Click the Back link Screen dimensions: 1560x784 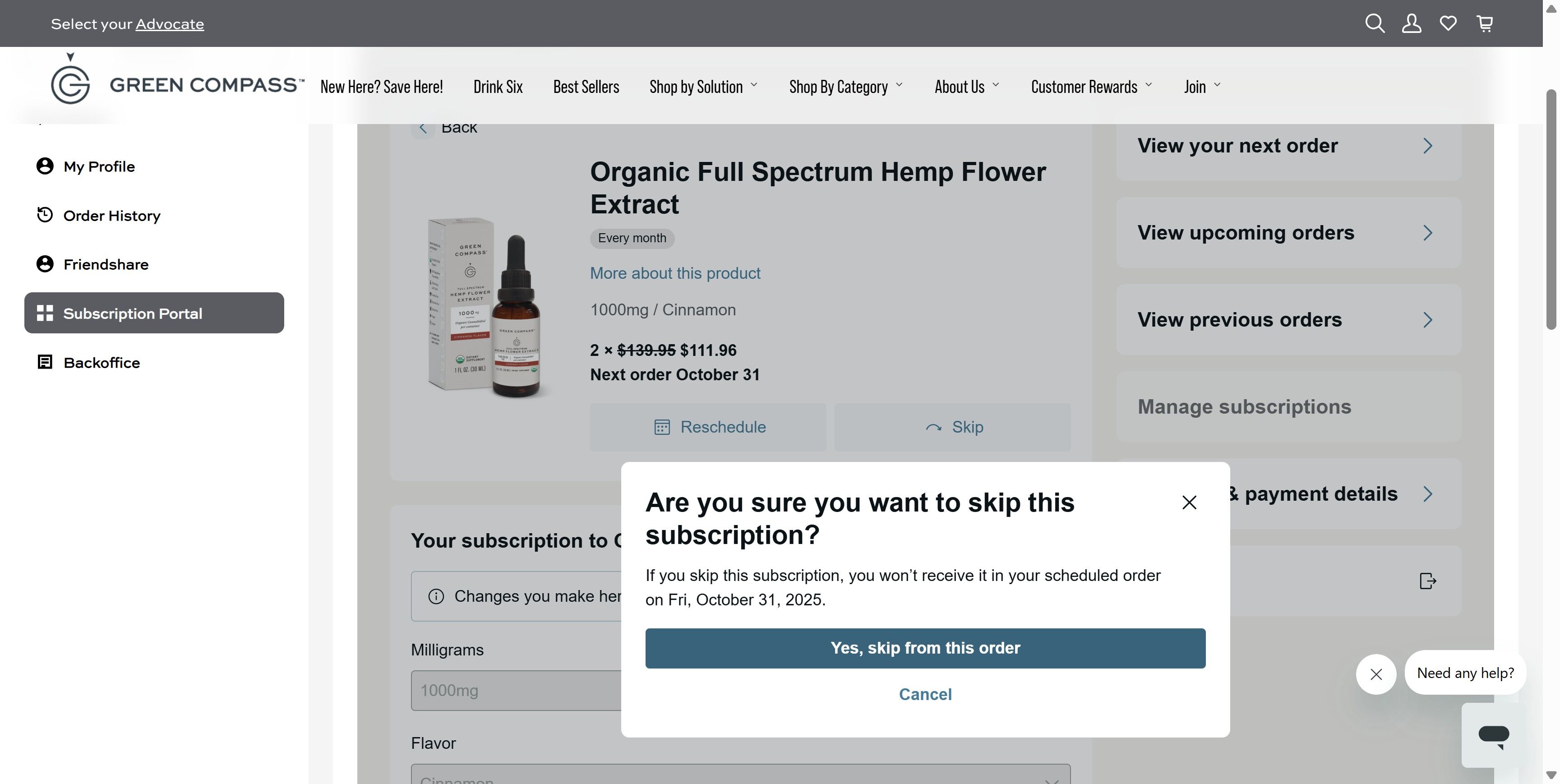[x=459, y=129]
